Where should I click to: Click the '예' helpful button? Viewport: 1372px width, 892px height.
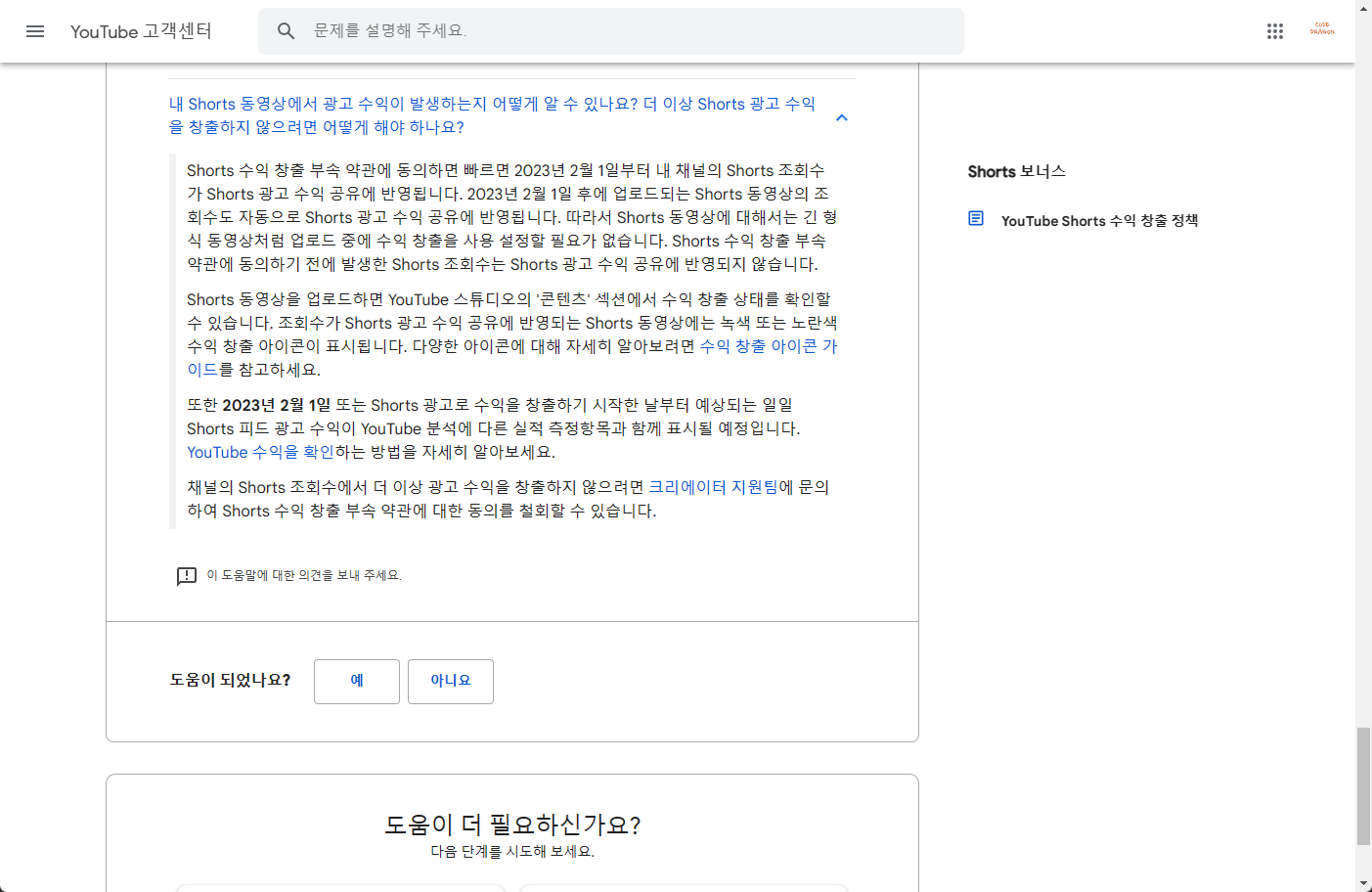click(x=357, y=682)
